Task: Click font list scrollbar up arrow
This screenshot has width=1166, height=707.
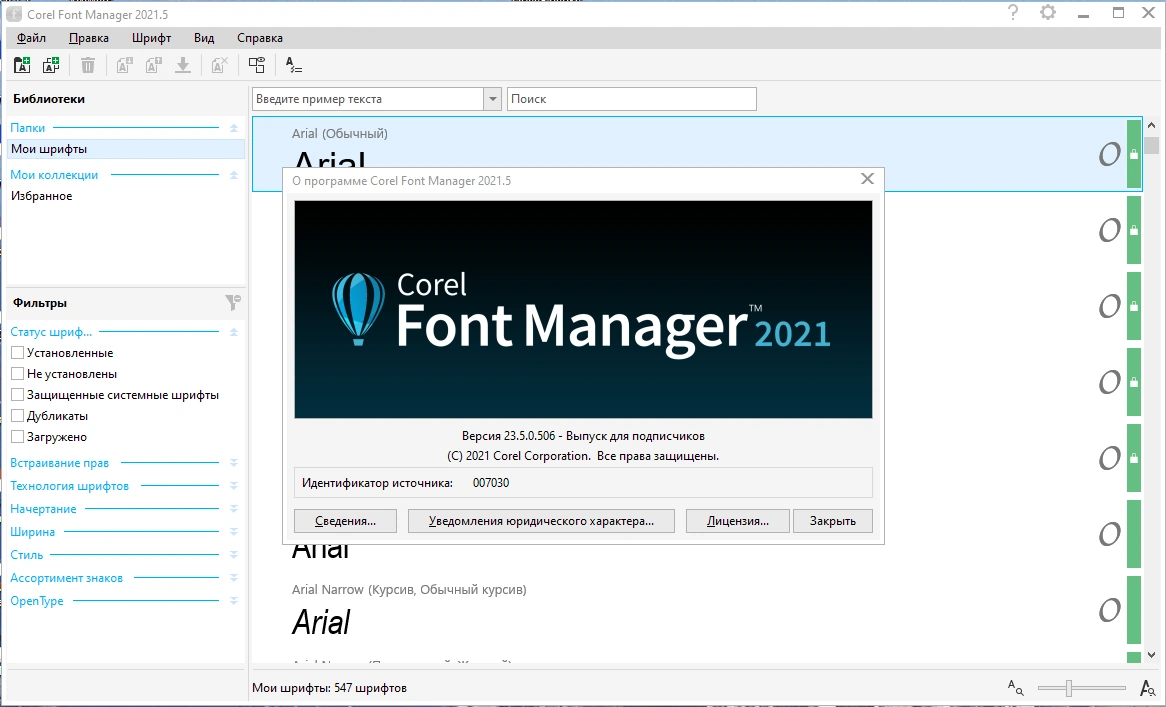Action: [x=1152, y=125]
